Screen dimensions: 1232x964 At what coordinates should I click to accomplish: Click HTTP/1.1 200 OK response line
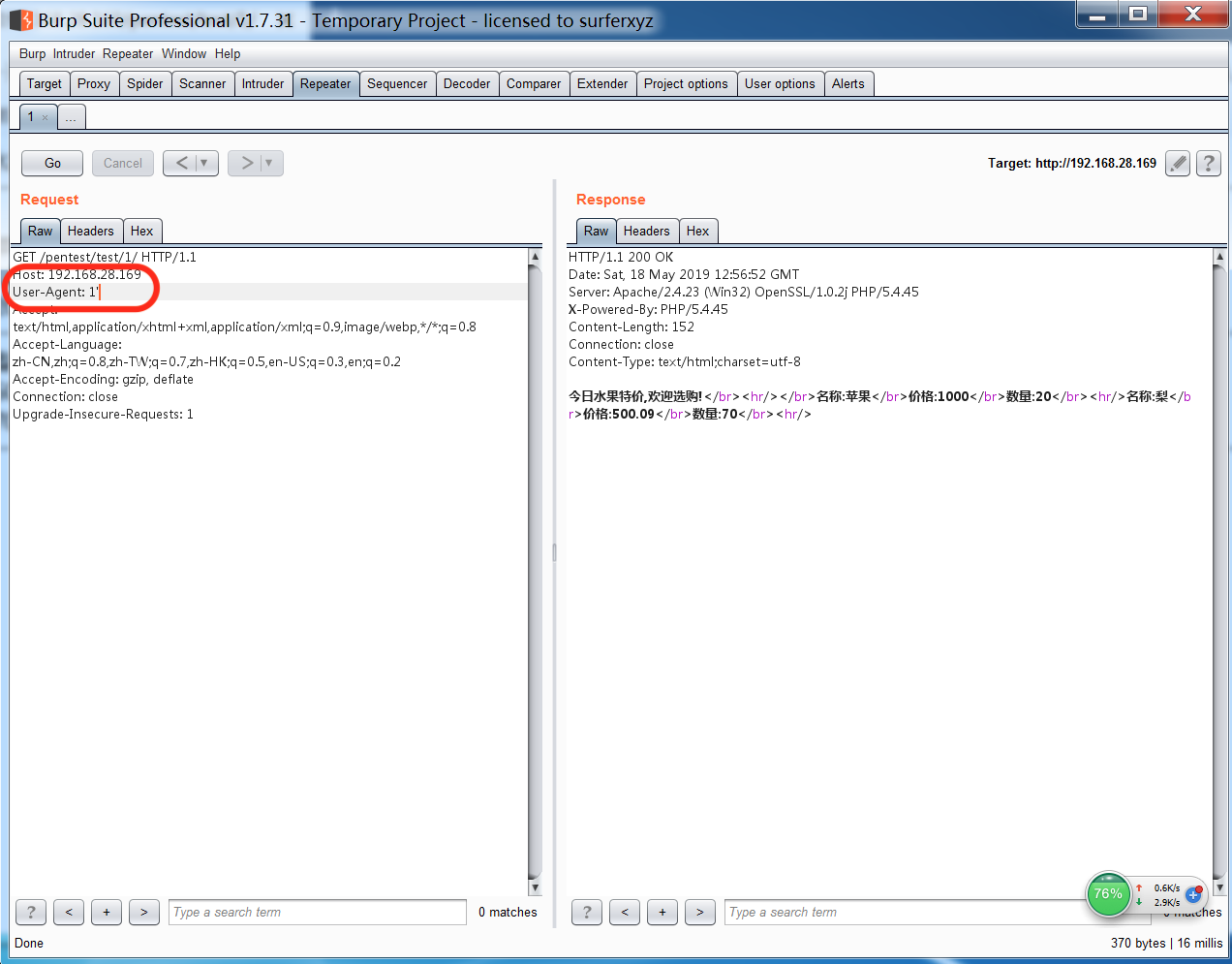click(x=621, y=257)
